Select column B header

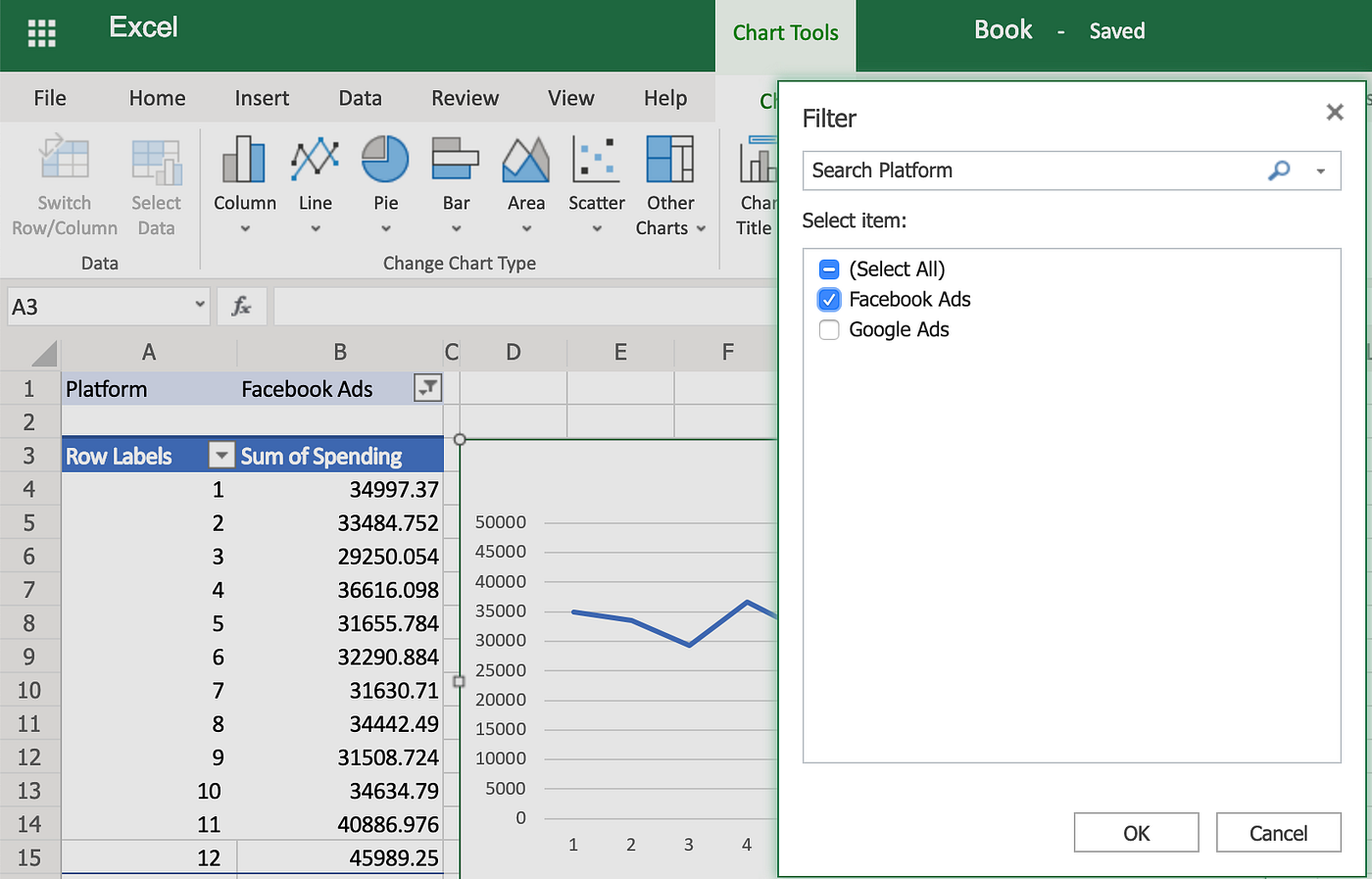340,353
